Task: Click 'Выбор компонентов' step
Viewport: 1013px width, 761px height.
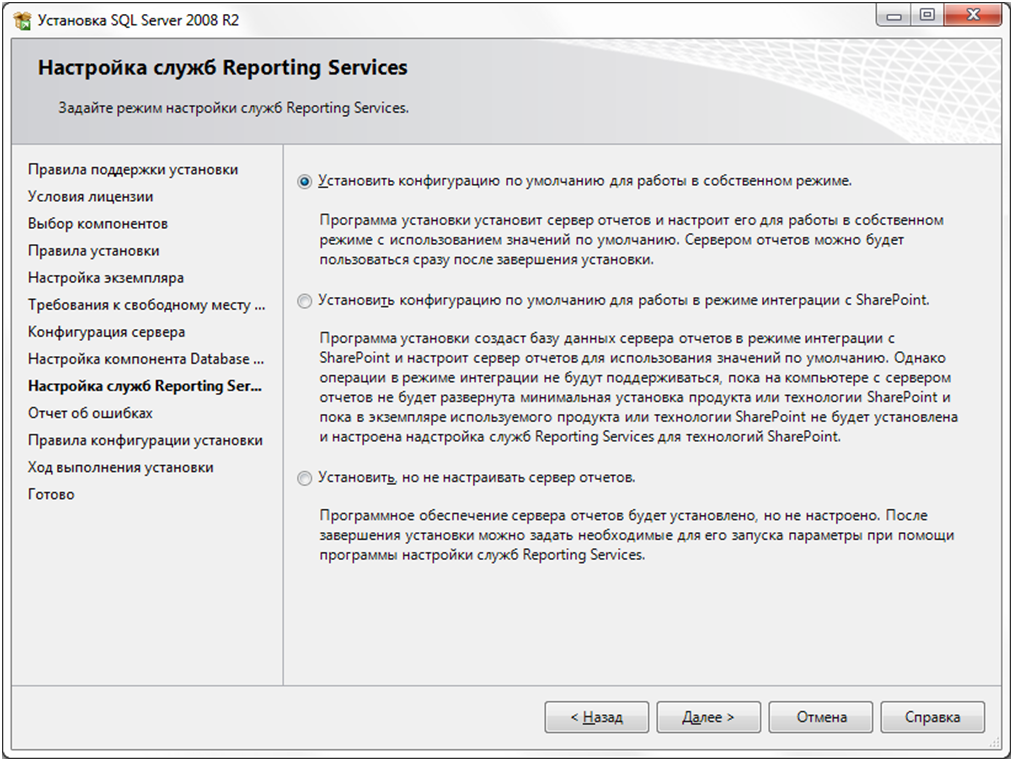Action: tap(98, 224)
